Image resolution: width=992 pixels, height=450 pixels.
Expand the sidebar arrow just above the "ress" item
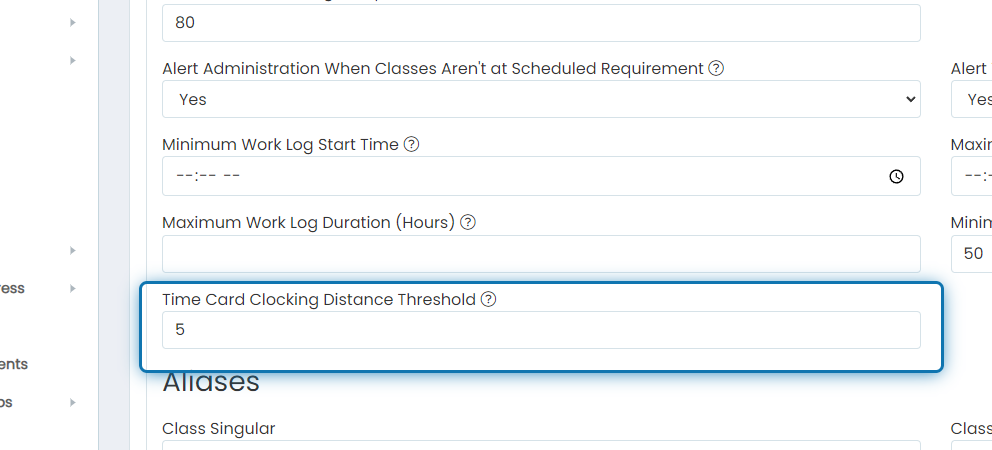(x=73, y=251)
